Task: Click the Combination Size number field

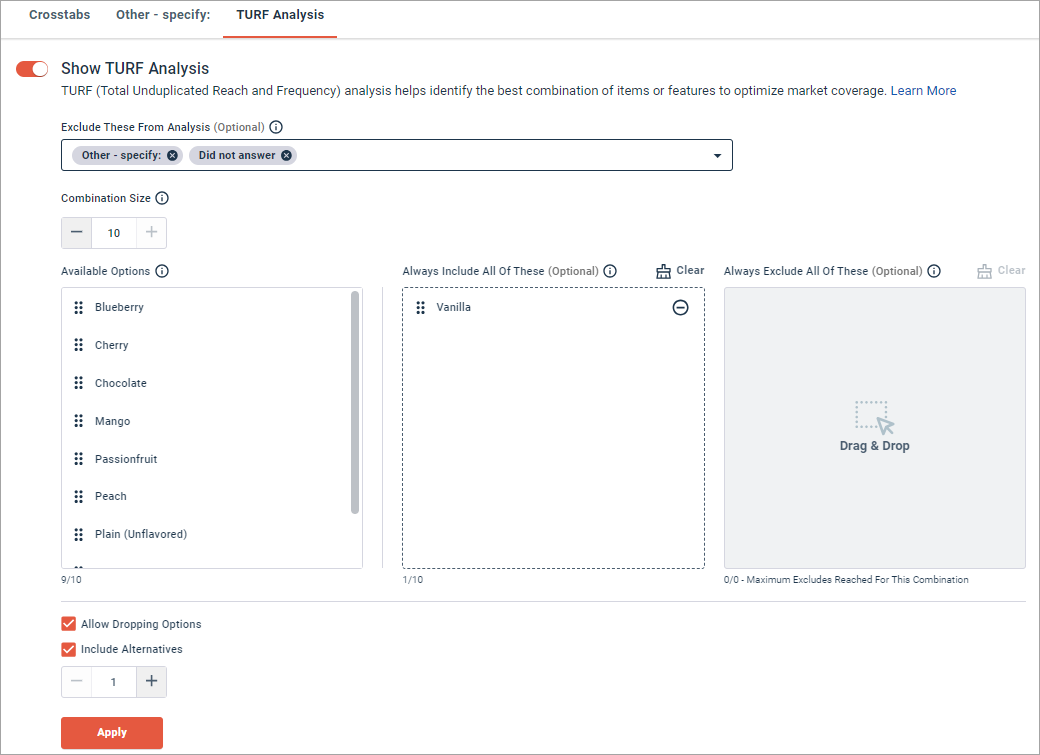Action: [x=114, y=233]
